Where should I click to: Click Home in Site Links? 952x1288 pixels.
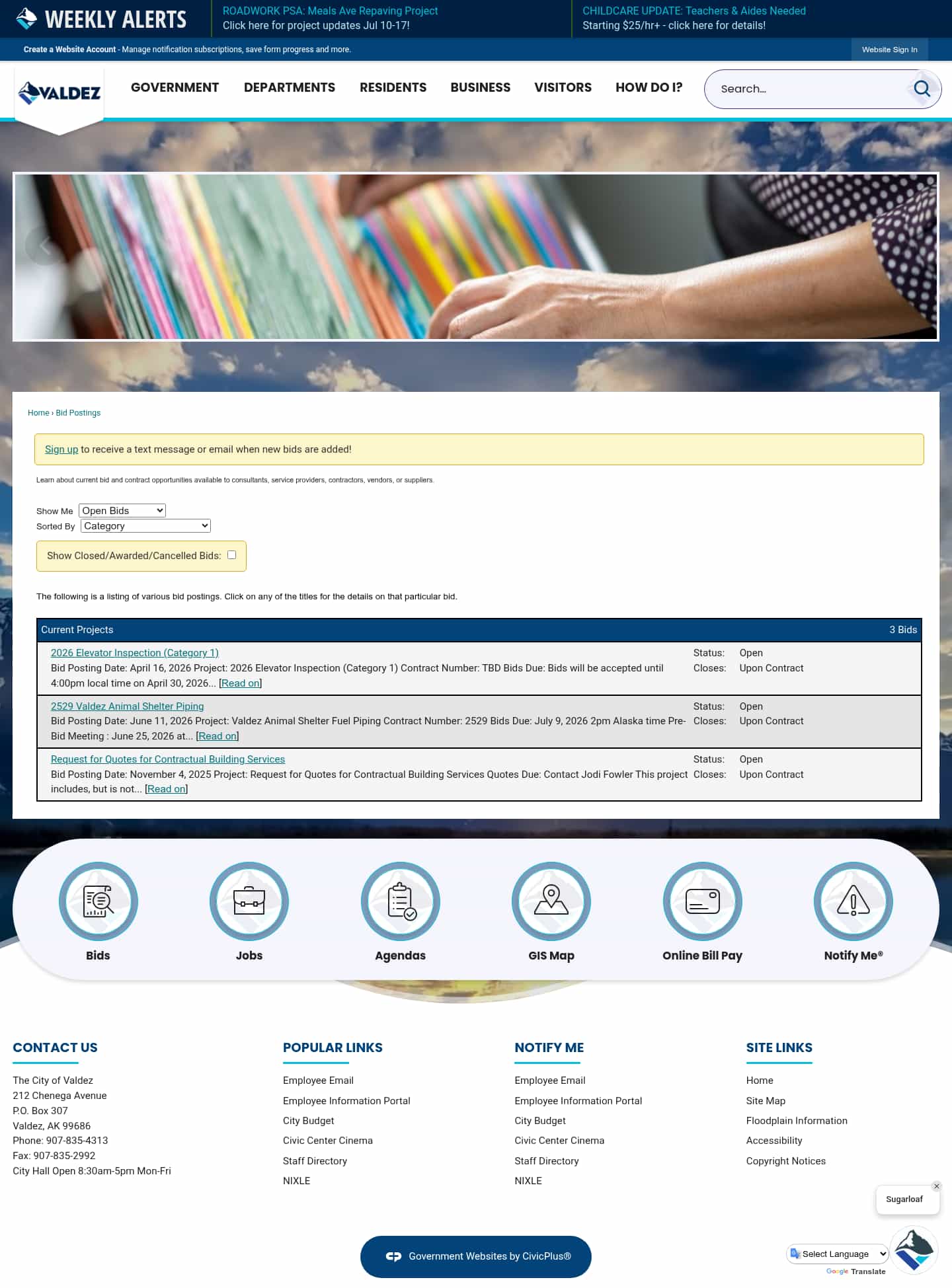(x=760, y=1080)
